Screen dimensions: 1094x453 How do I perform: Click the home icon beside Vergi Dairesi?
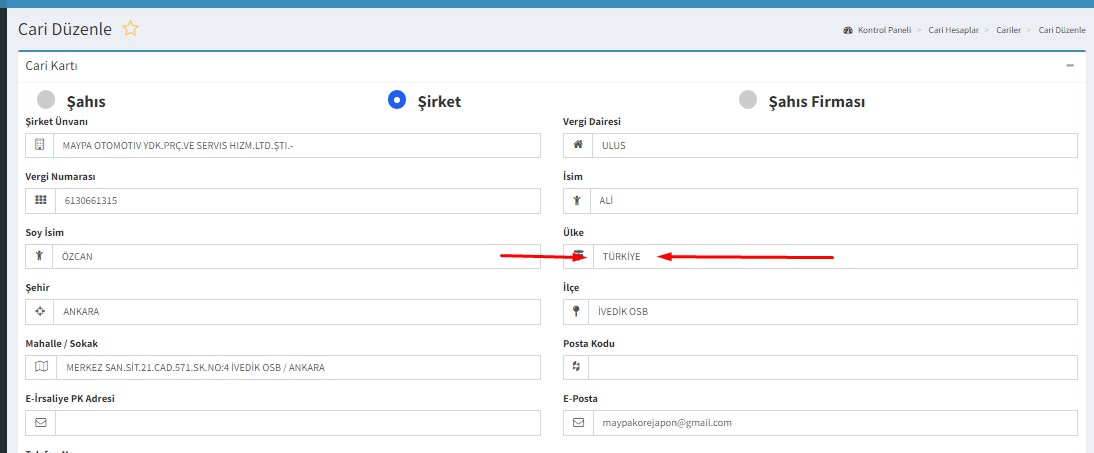point(578,145)
